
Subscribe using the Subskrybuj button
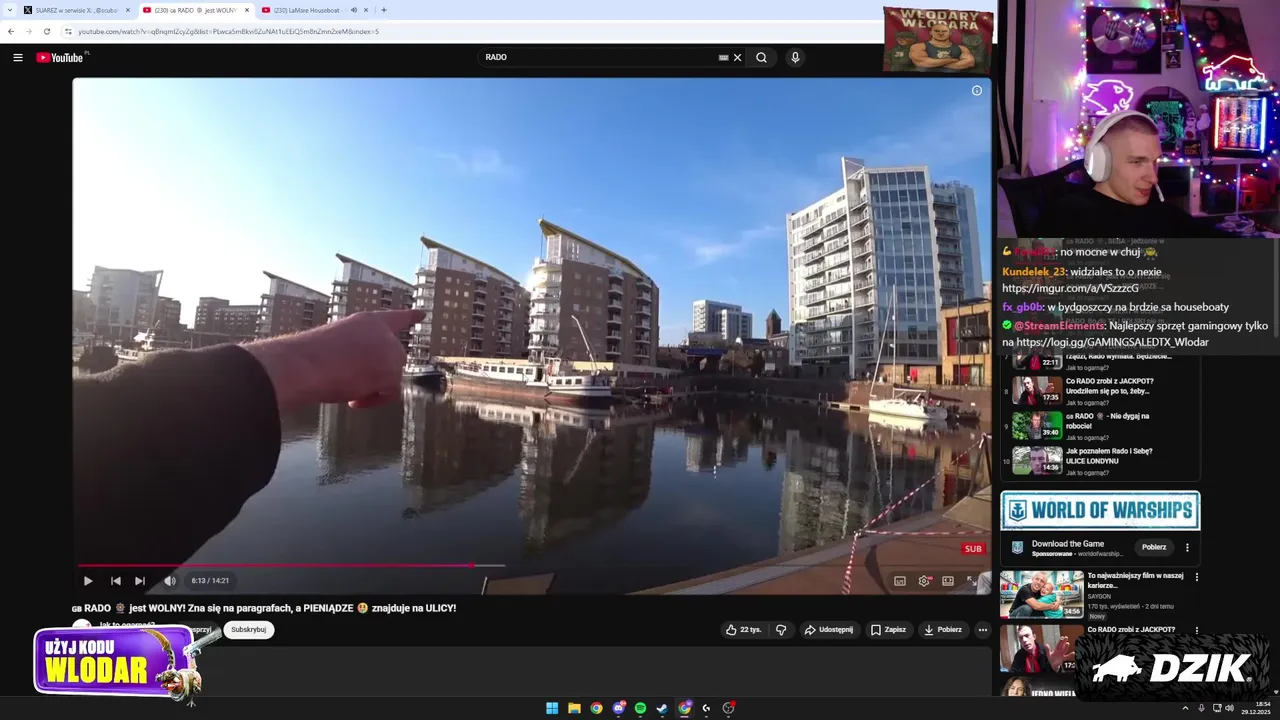pyautogui.click(x=249, y=630)
